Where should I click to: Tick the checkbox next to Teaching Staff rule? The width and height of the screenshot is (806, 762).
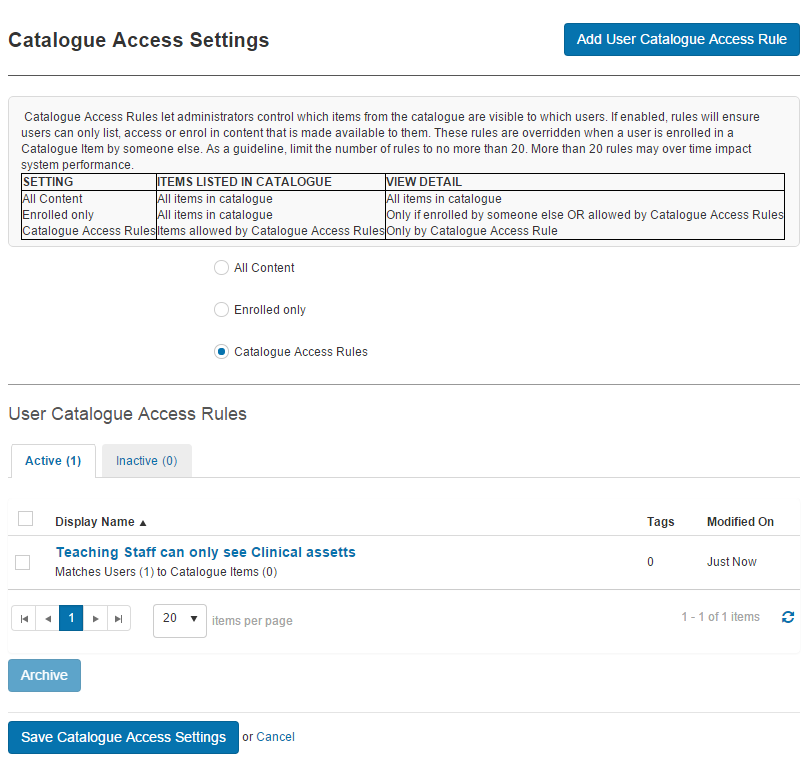click(x=23, y=562)
